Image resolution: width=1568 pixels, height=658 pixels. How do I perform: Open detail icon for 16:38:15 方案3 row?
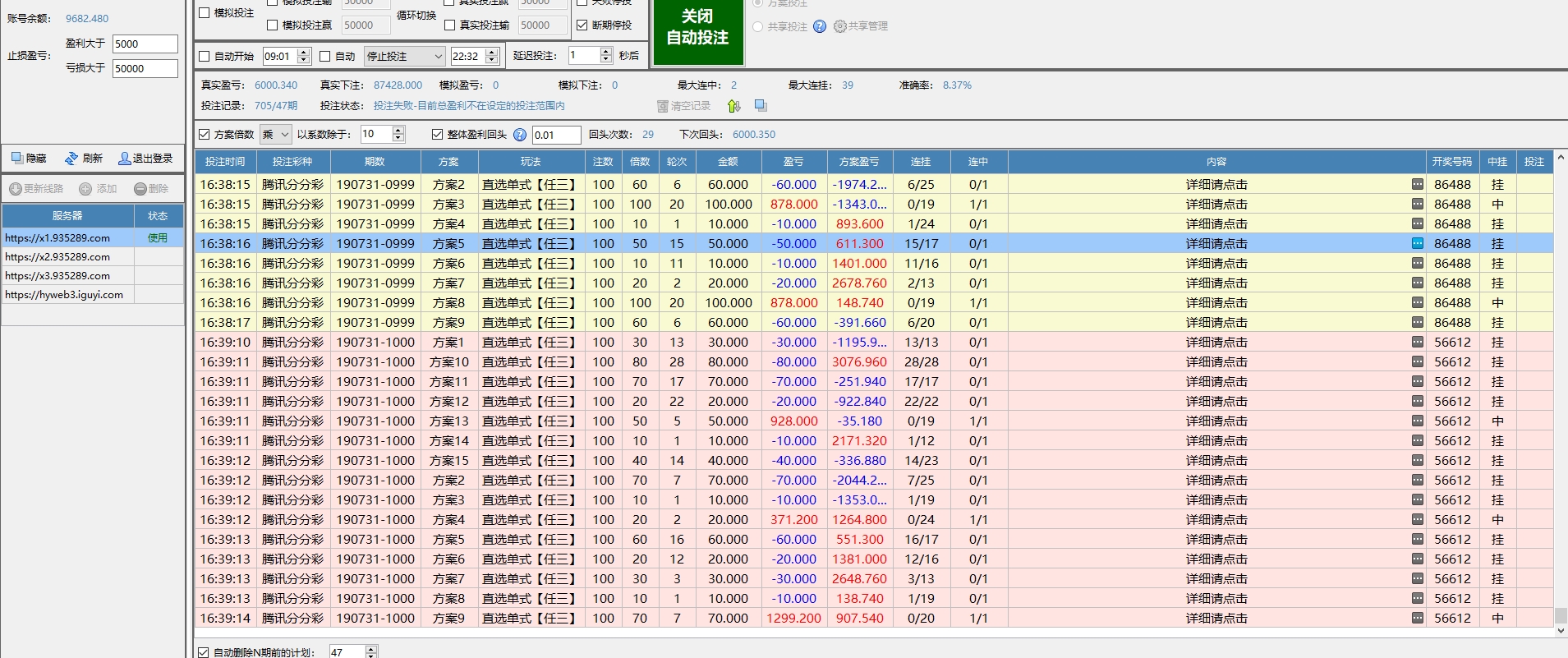point(1418,204)
